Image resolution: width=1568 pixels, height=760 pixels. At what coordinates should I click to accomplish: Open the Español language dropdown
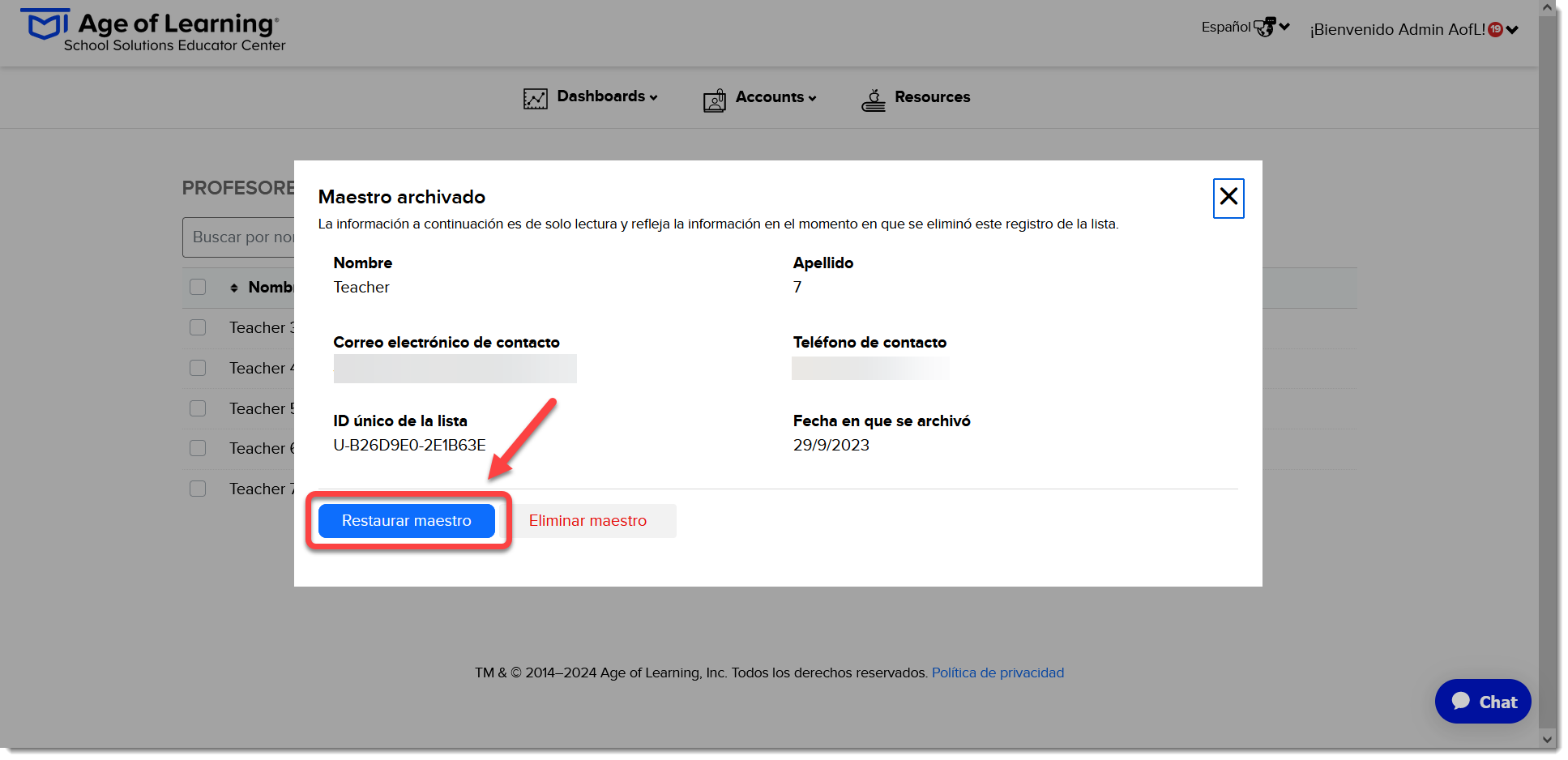[x=1245, y=28]
